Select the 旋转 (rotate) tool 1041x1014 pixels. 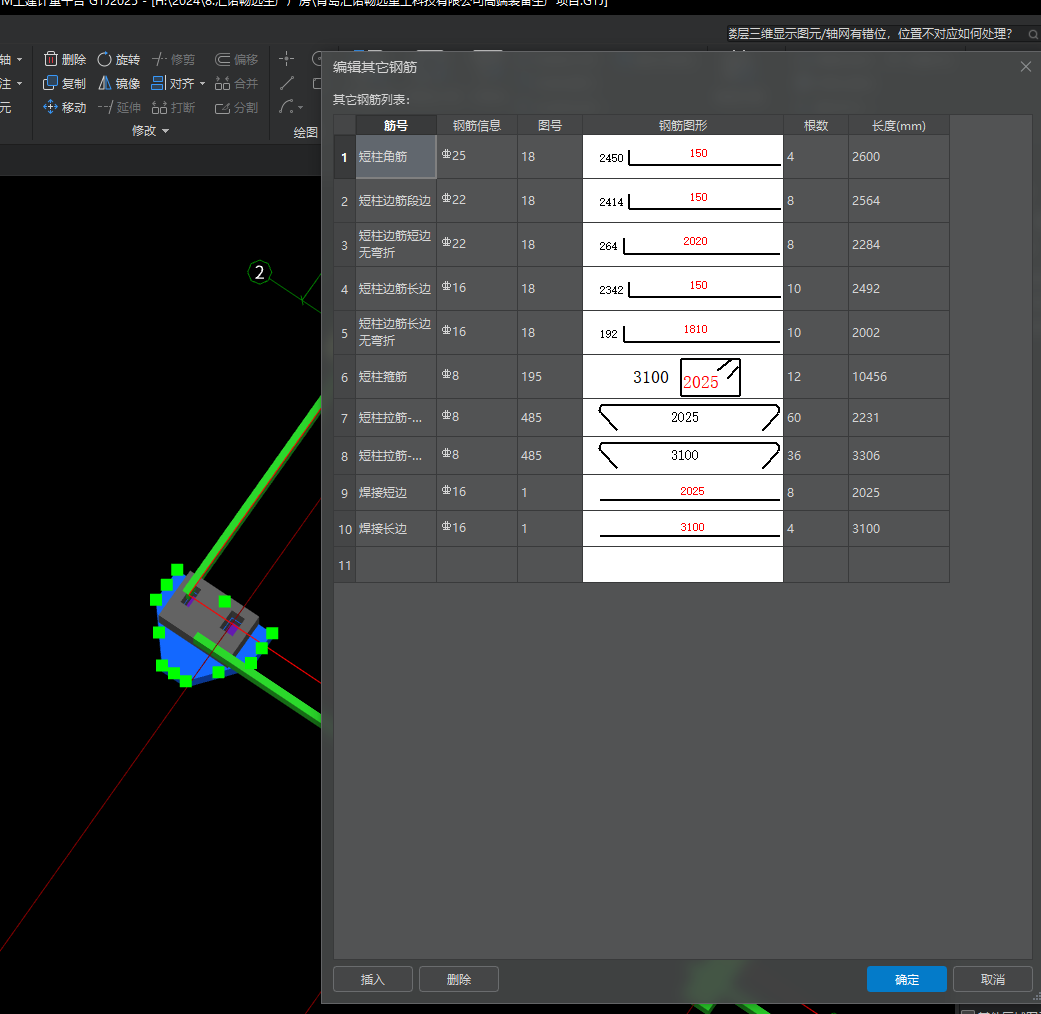[118, 60]
